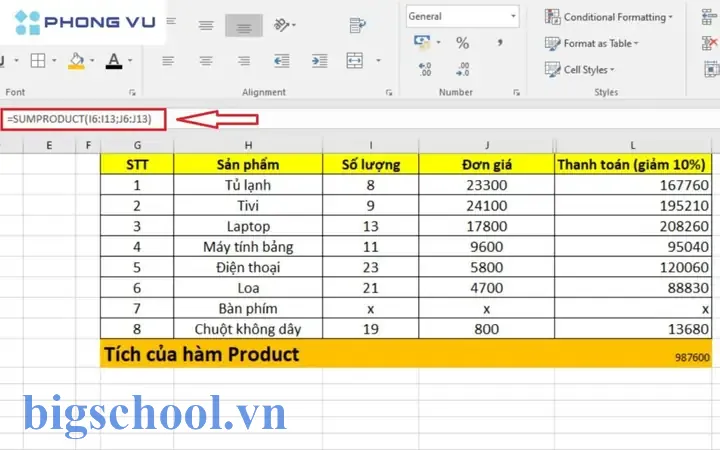Click the cell with value 195210
This screenshot has width=720, height=450.
point(633,206)
